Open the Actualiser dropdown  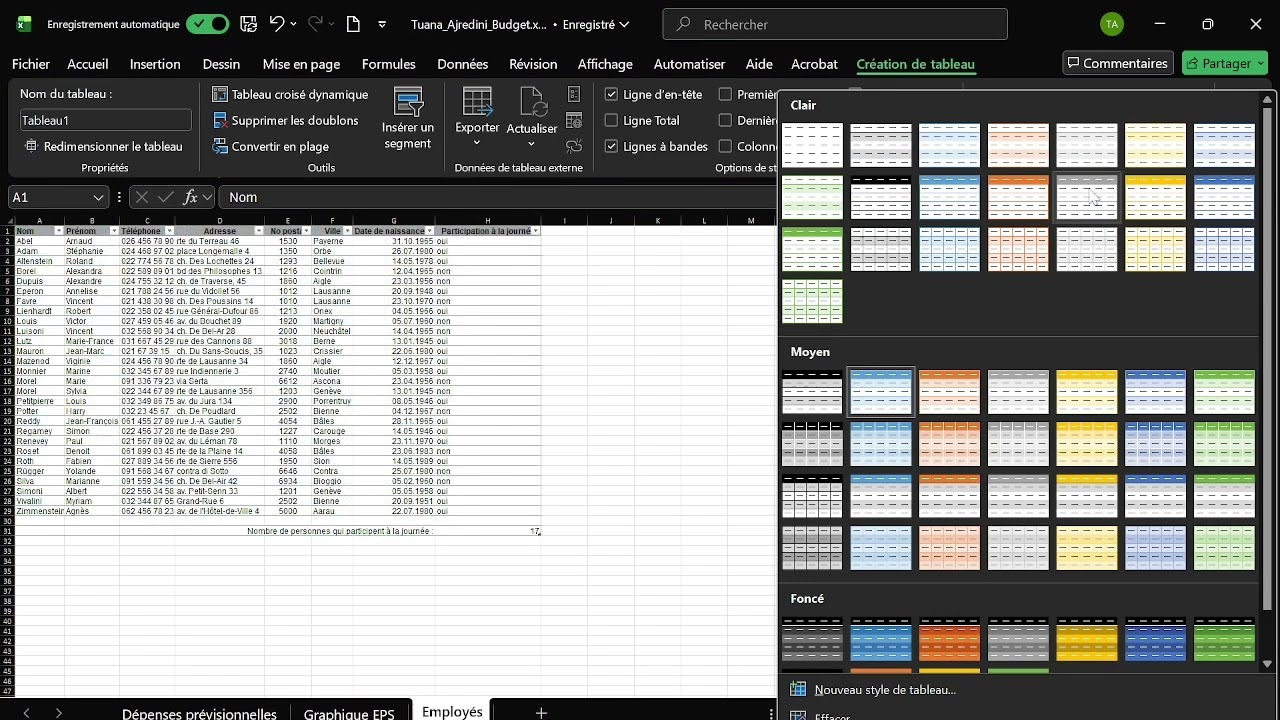point(532,143)
